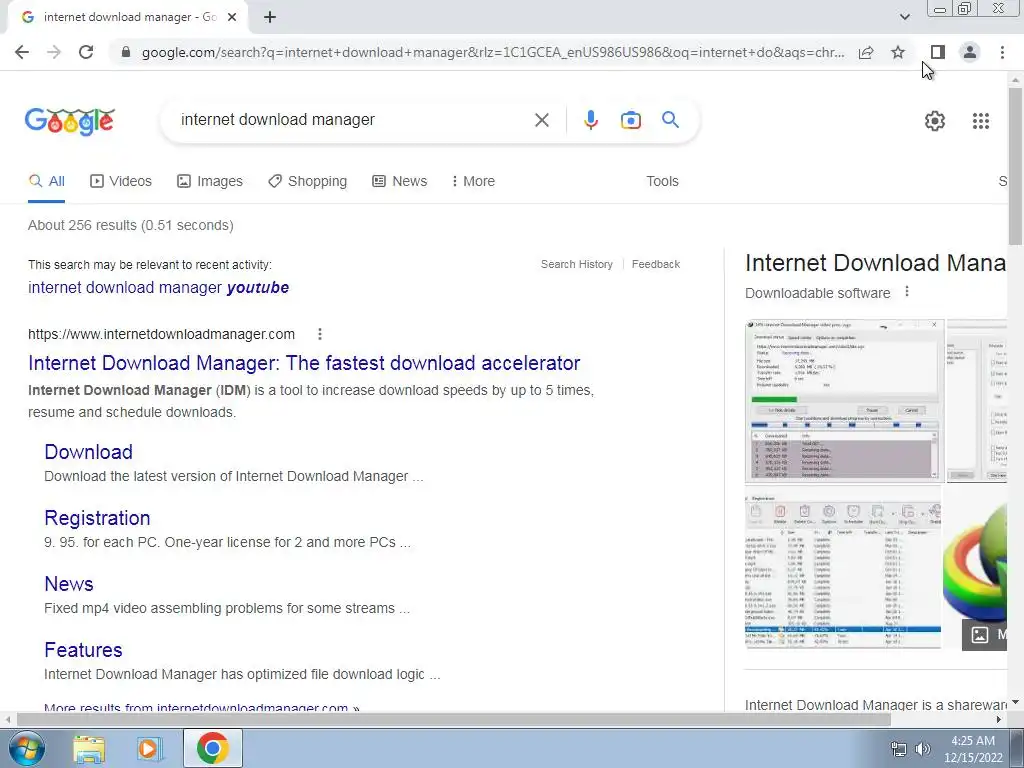Start voice search with the microphone
This screenshot has height=768, width=1024.
[x=590, y=120]
